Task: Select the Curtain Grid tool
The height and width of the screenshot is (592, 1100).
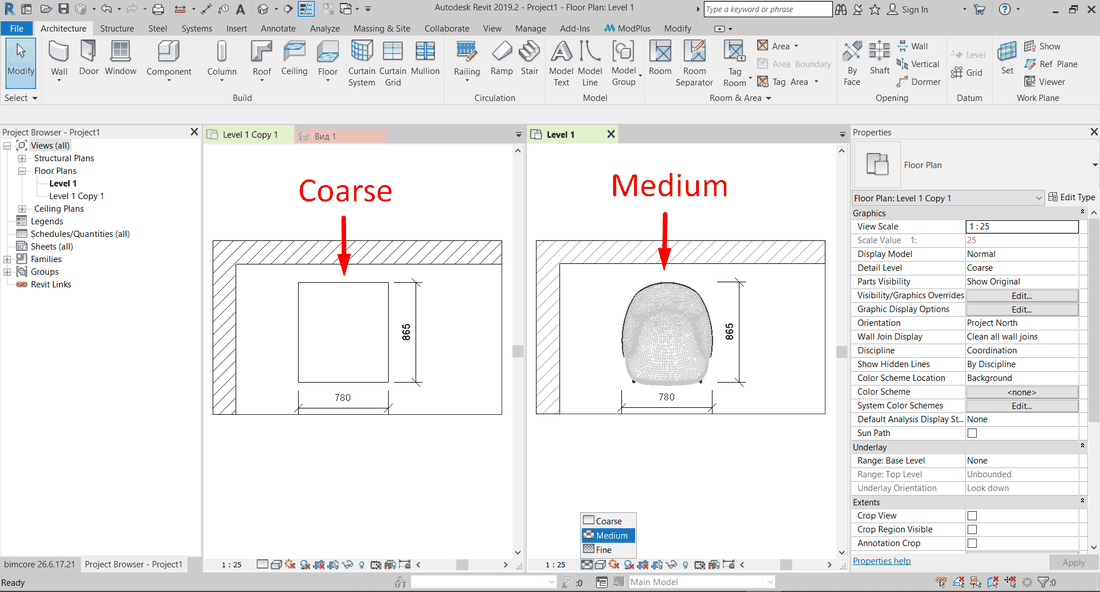Action: pos(393,63)
